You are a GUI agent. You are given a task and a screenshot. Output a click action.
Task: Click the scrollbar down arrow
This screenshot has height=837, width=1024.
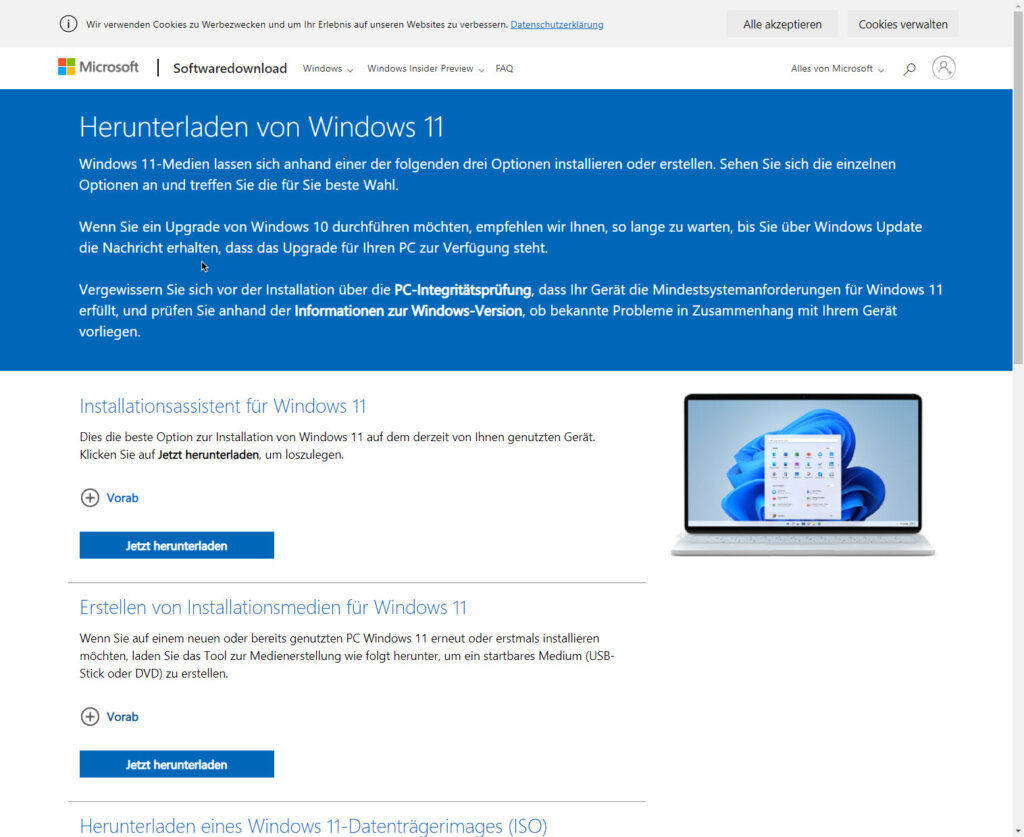tap(1018, 831)
